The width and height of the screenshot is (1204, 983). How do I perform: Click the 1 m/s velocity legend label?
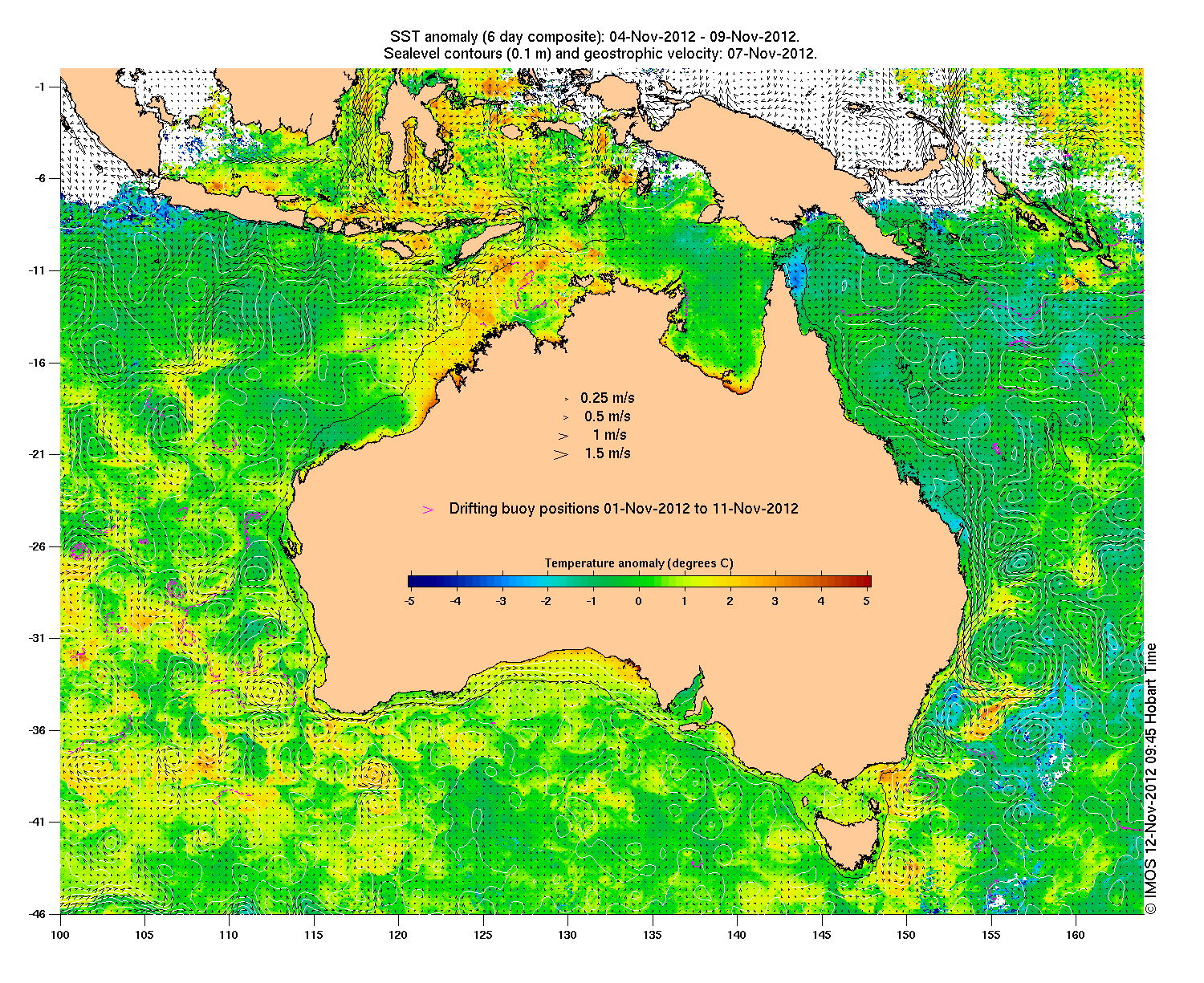coord(610,435)
